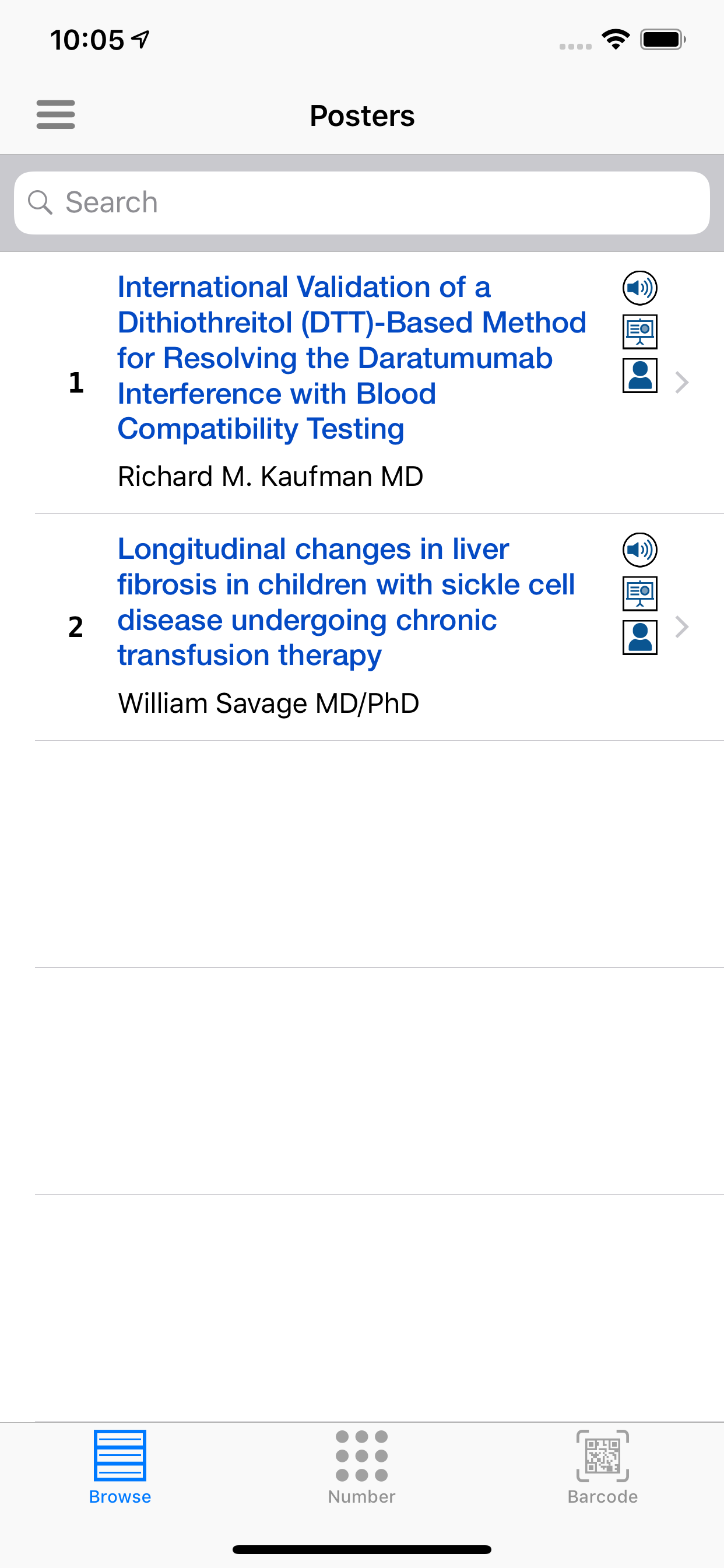Tap the poster number 1 label
The image size is (724, 1568).
pyautogui.click(x=76, y=383)
